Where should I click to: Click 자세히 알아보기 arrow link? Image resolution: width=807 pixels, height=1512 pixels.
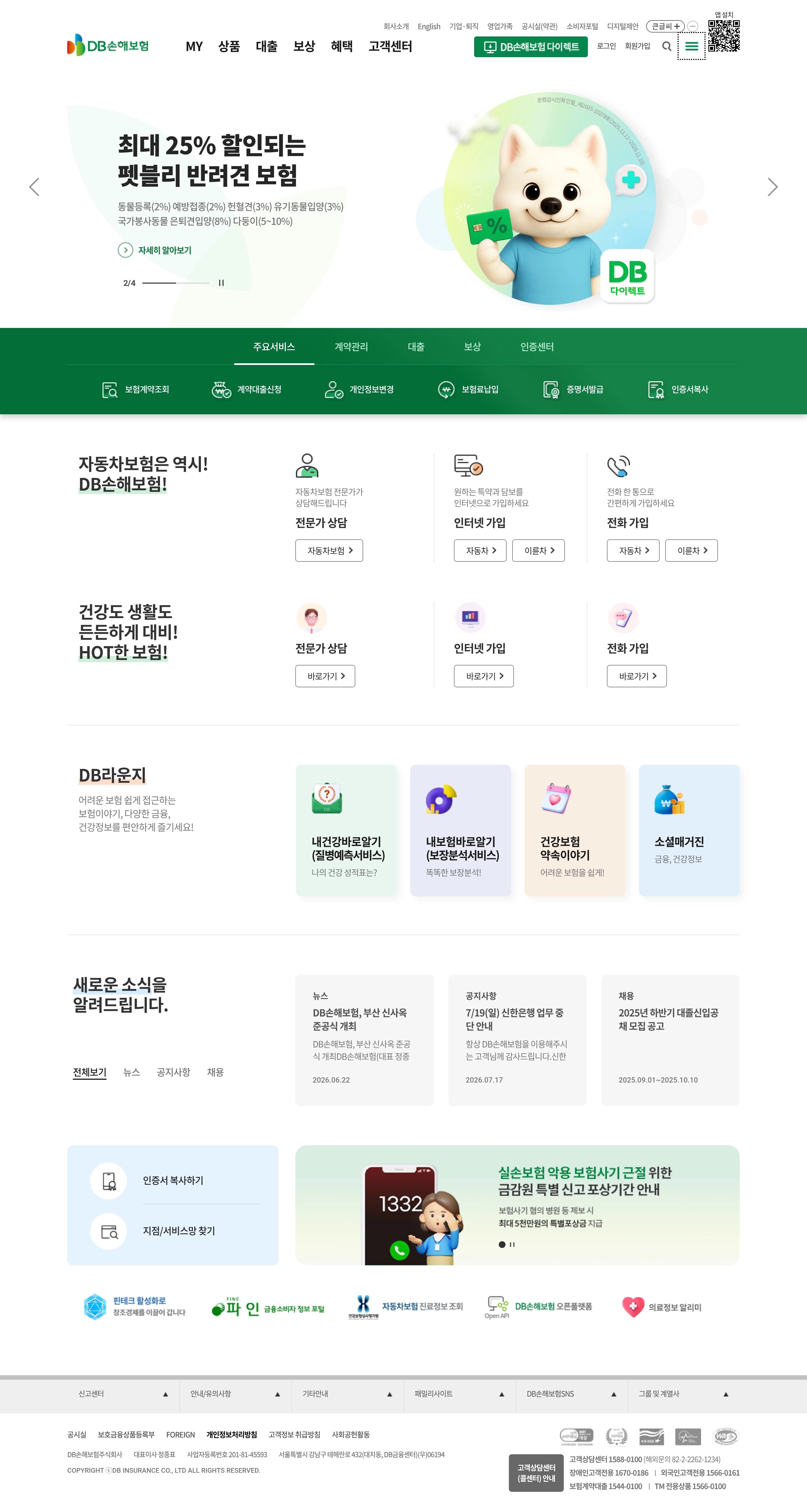tap(154, 250)
